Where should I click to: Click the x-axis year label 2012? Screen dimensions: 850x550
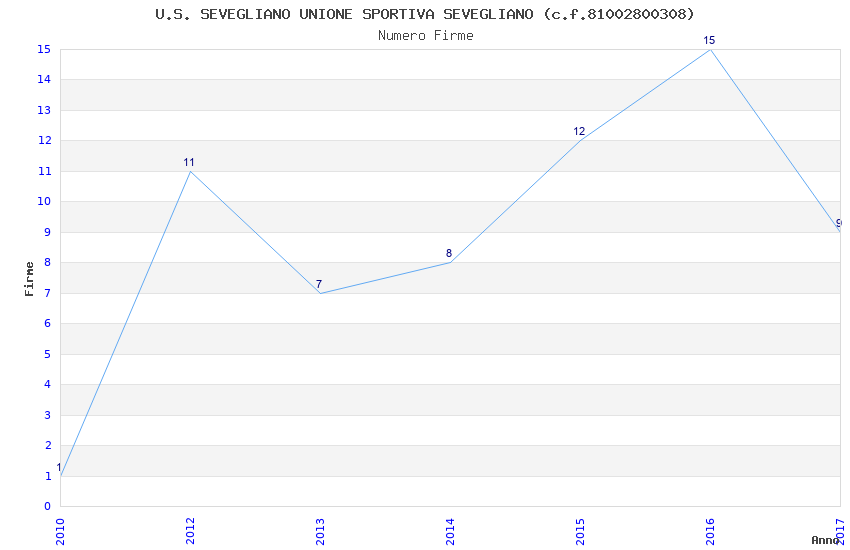click(x=190, y=532)
